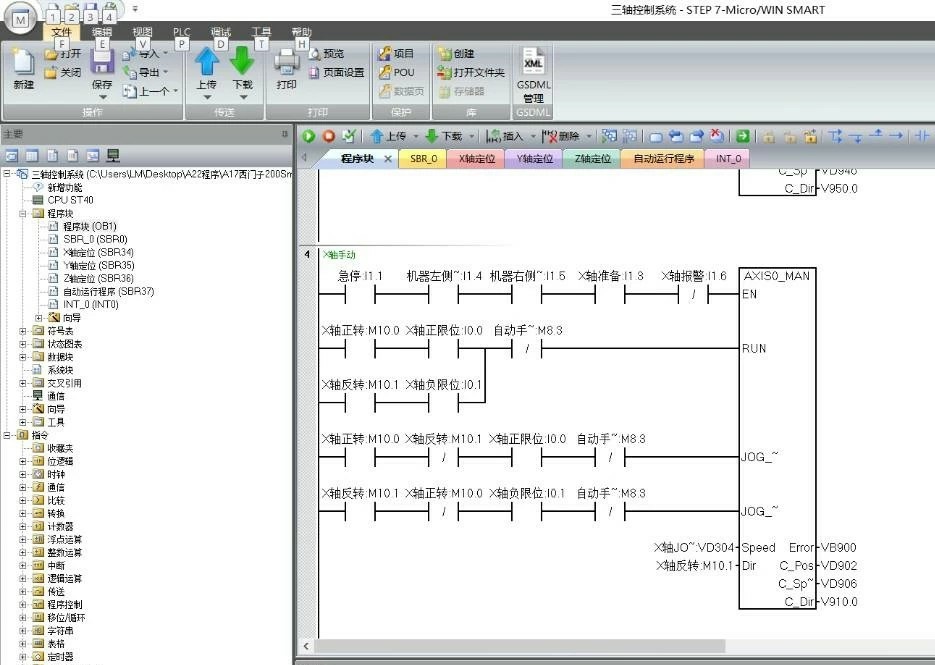Open GSDML management XML icon
This screenshot has height=665, width=935.
click(533, 62)
